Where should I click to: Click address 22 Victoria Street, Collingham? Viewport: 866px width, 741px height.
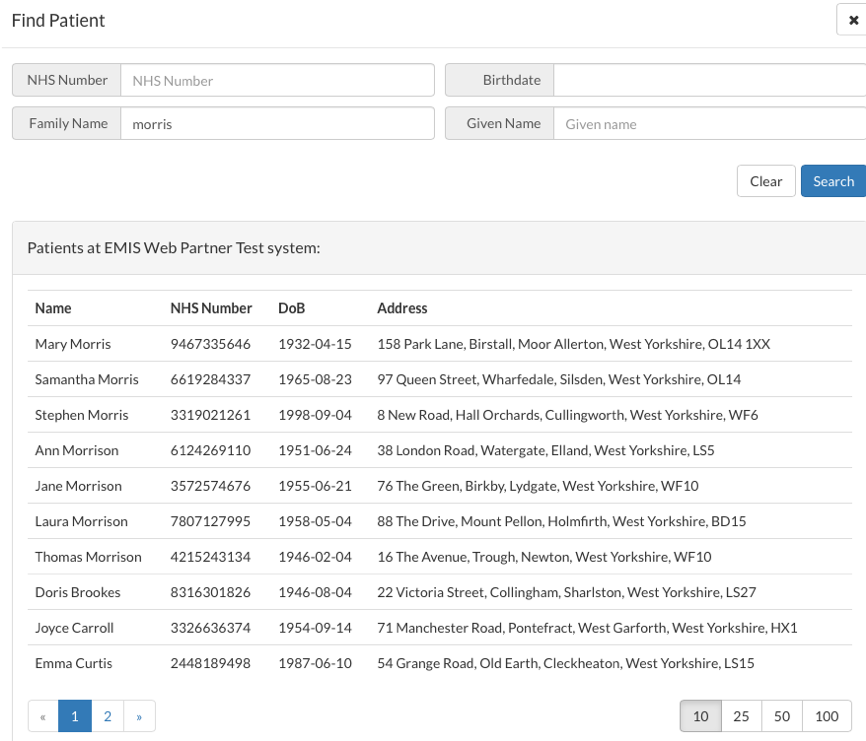567,592
